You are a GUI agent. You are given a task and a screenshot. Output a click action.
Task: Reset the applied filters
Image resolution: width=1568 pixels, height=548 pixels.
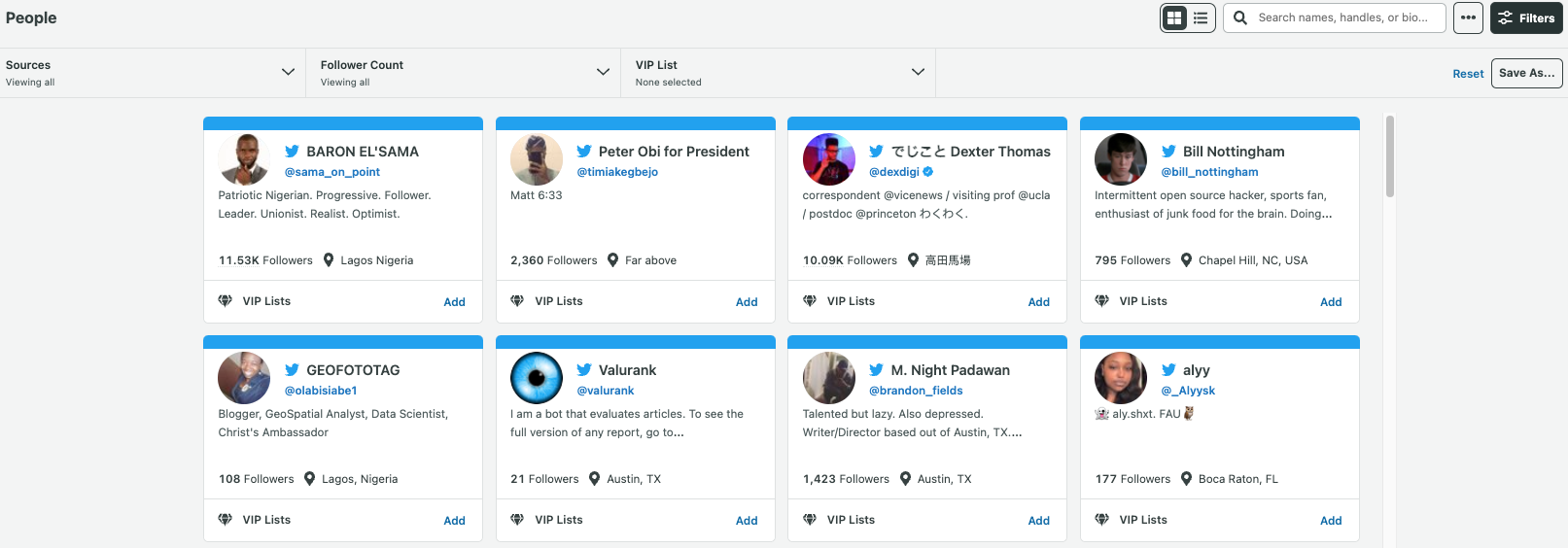pyautogui.click(x=1468, y=74)
